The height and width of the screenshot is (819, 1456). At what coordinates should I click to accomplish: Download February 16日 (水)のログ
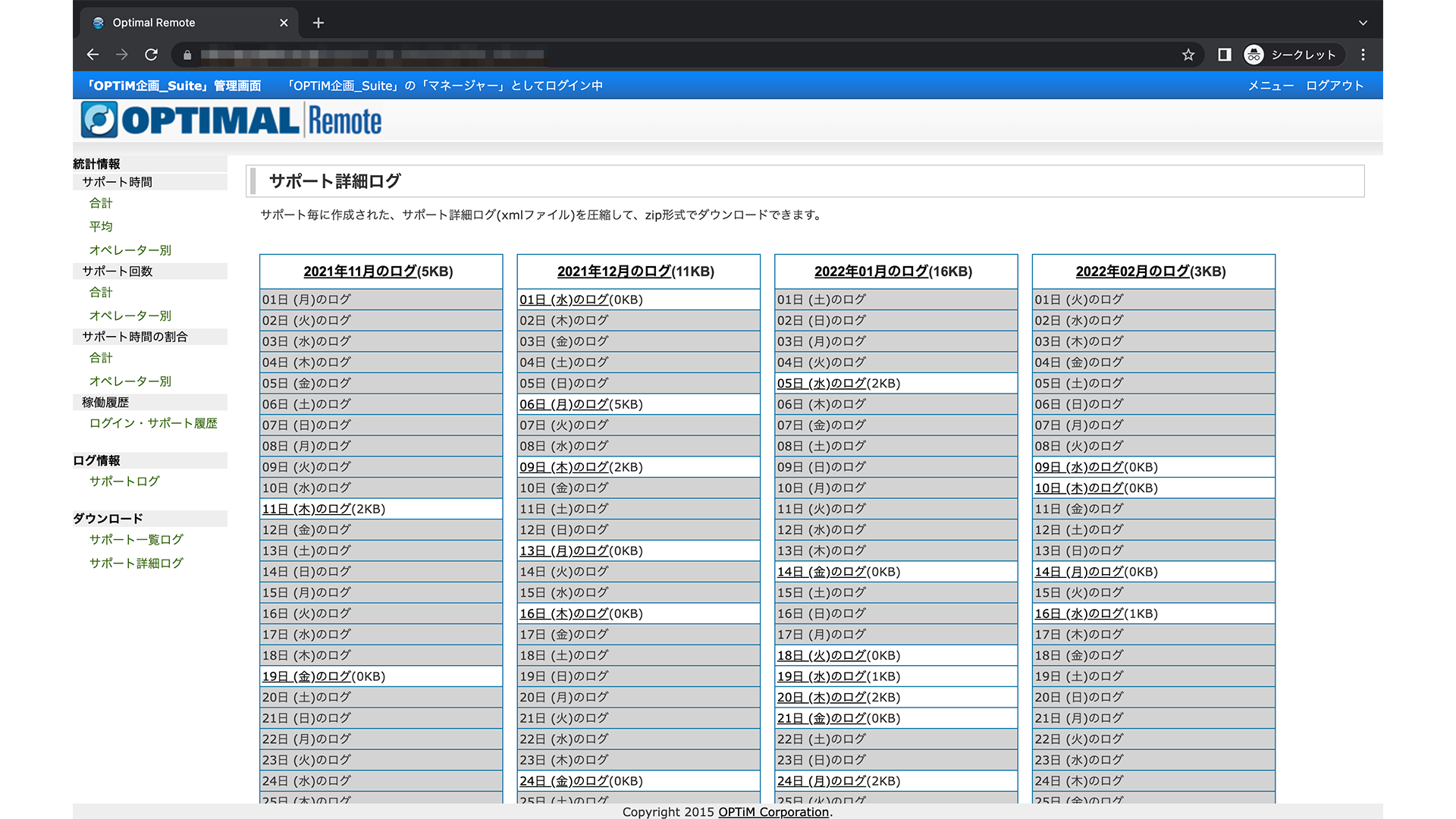[x=1079, y=613]
